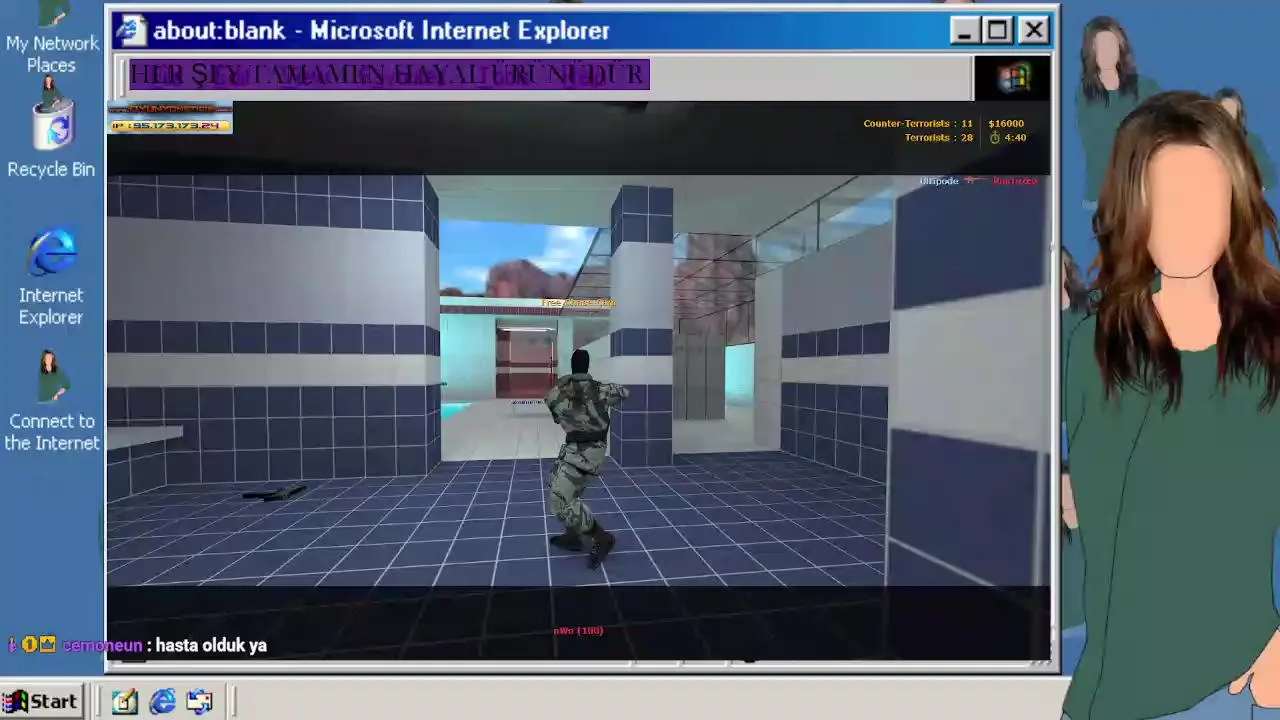Maximize the about:blank Internet Explorer window
Screen dimensions: 1280x720
pyautogui.click(x=998, y=31)
